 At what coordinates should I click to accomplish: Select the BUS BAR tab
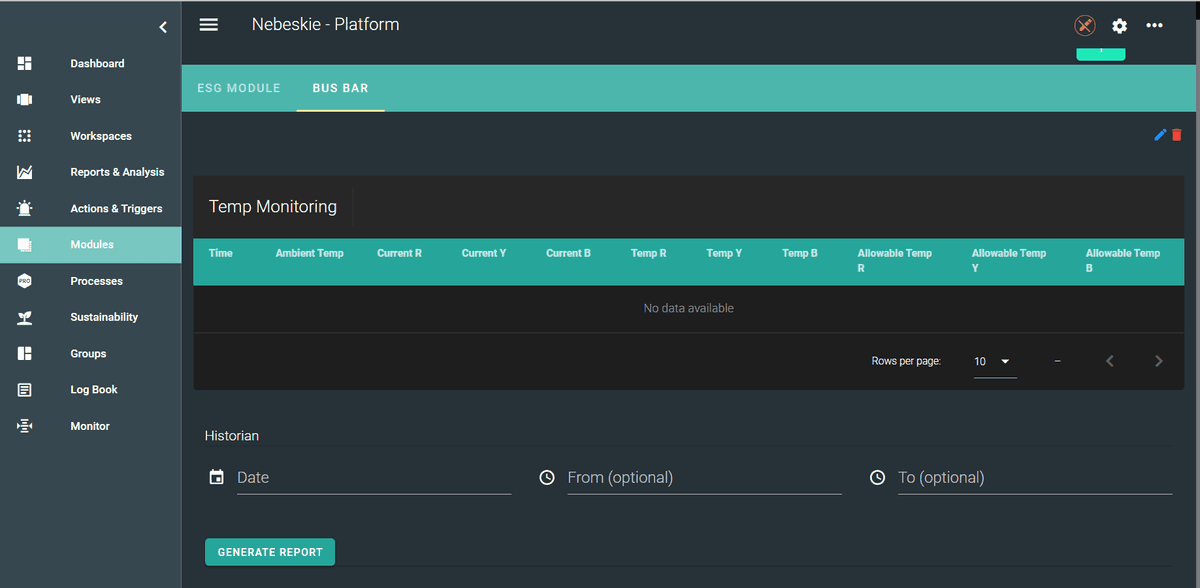coord(340,88)
